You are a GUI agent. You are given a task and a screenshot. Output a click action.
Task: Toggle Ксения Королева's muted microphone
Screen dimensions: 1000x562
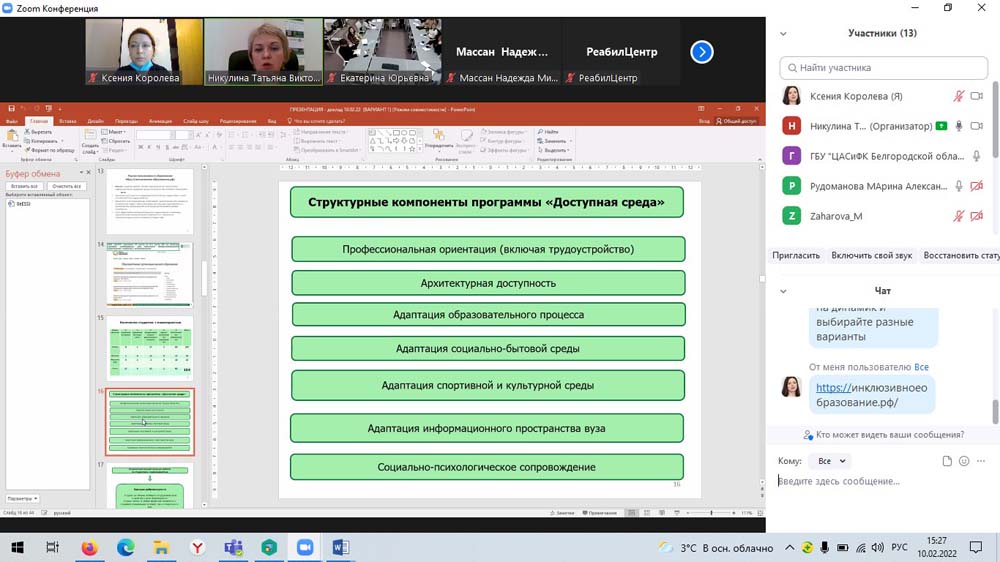click(959, 96)
